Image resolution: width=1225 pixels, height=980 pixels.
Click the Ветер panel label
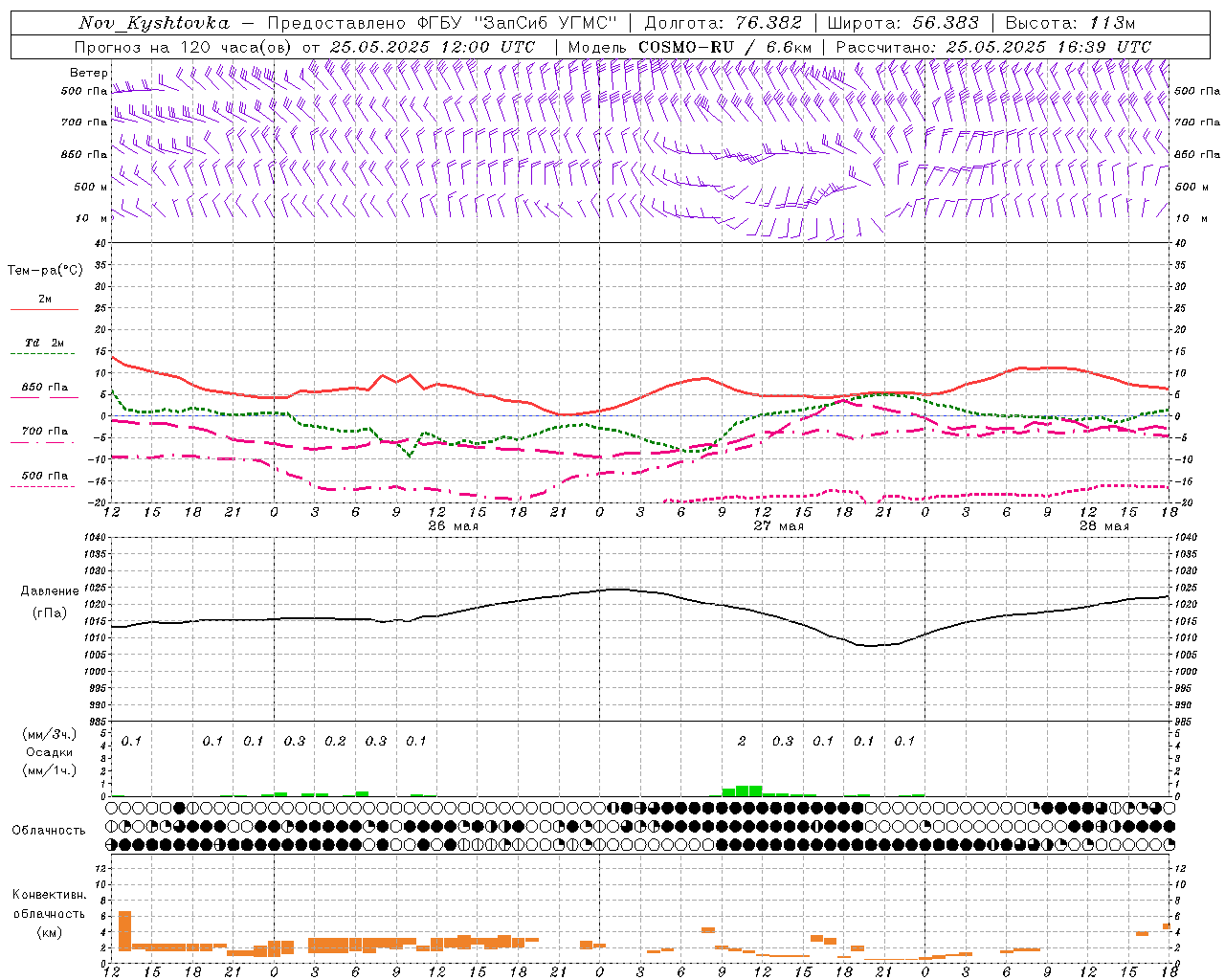tap(88, 73)
